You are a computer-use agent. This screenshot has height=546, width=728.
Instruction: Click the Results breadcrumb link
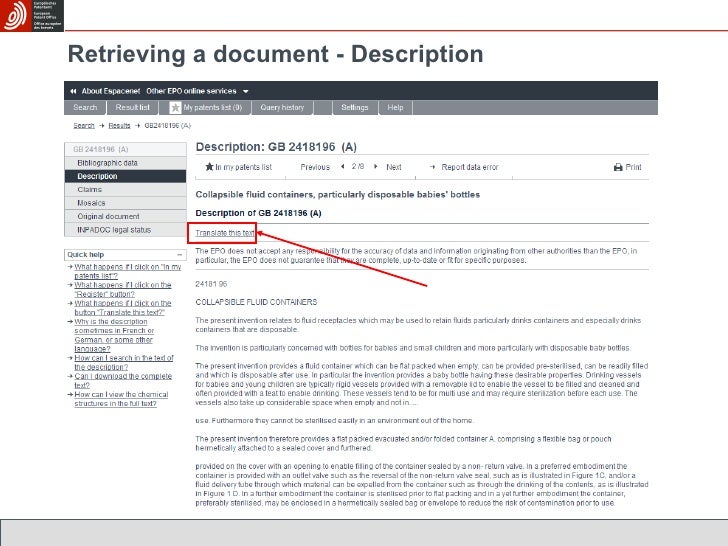point(119,126)
